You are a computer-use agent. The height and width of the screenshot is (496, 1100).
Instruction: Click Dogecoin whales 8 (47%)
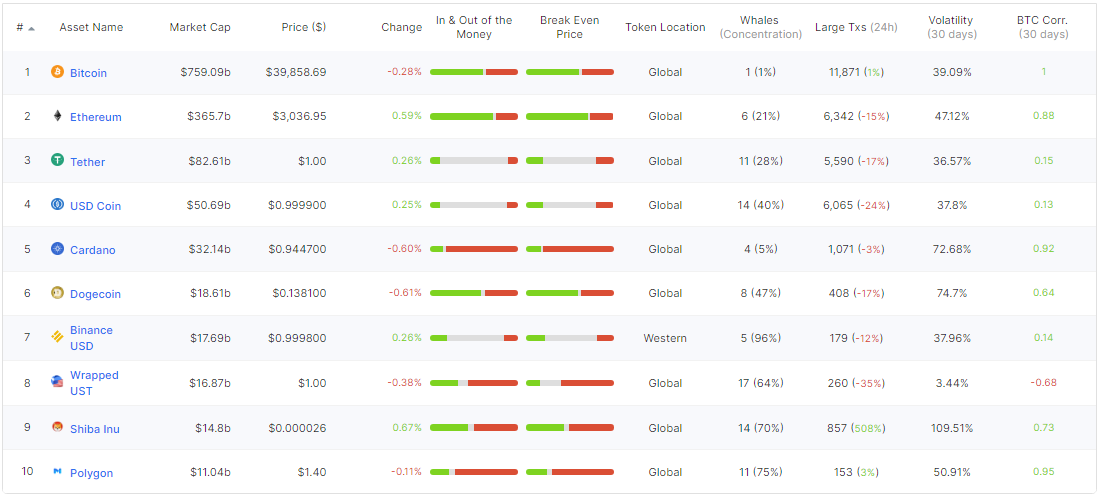[x=761, y=293]
